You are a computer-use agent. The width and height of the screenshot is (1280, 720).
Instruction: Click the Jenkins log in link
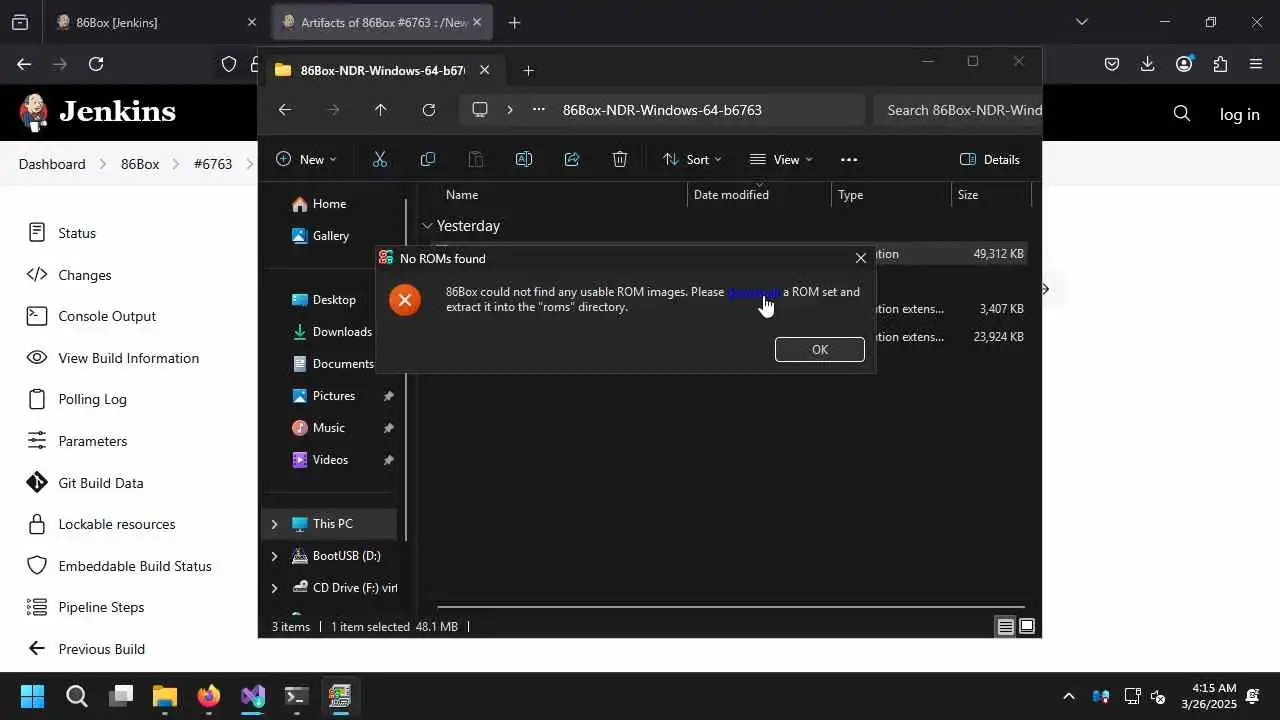pyautogui.click(x=1239, y=114)
